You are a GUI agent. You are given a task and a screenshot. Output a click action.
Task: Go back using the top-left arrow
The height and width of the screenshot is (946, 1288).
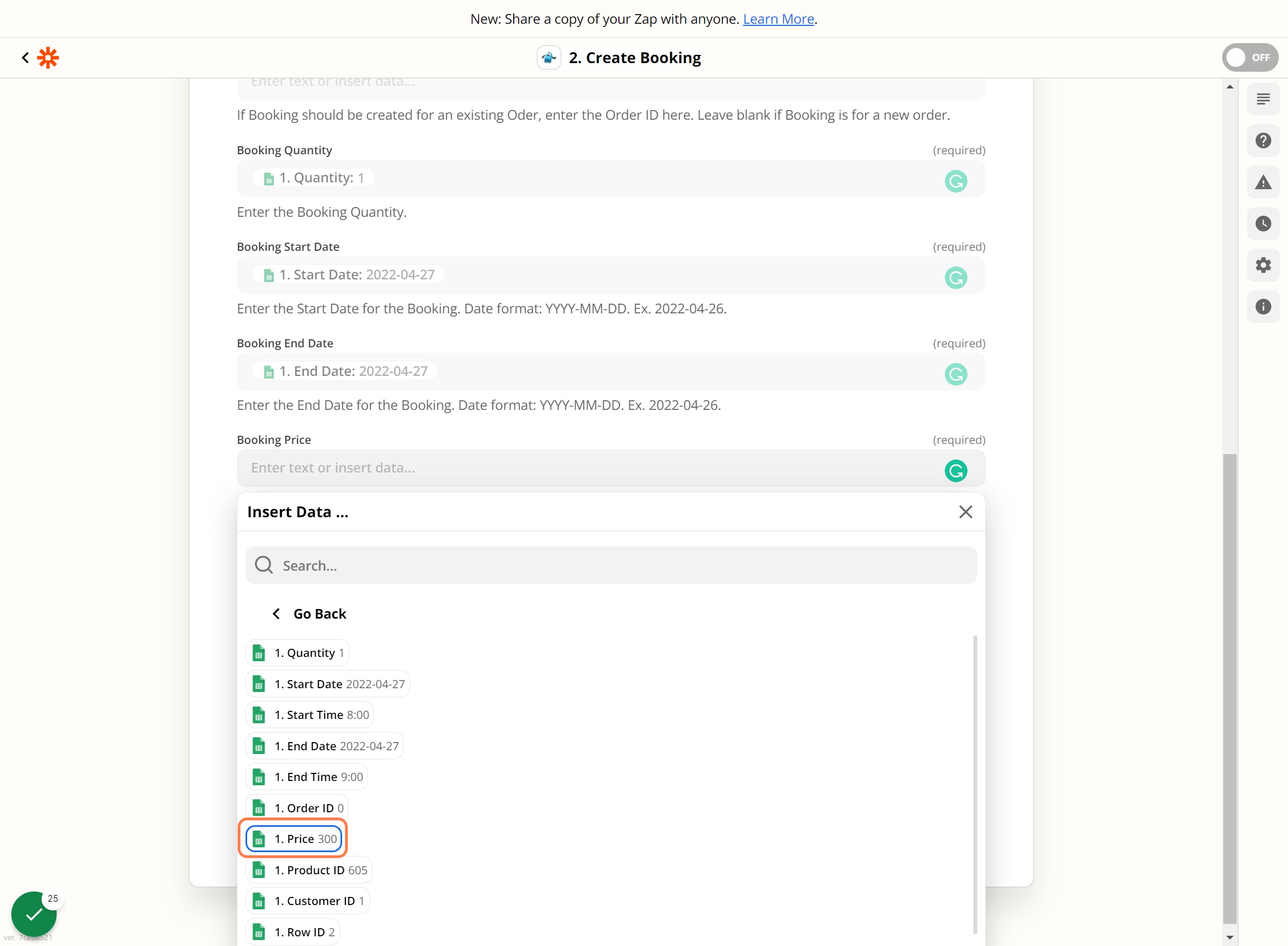coord(25,57)
